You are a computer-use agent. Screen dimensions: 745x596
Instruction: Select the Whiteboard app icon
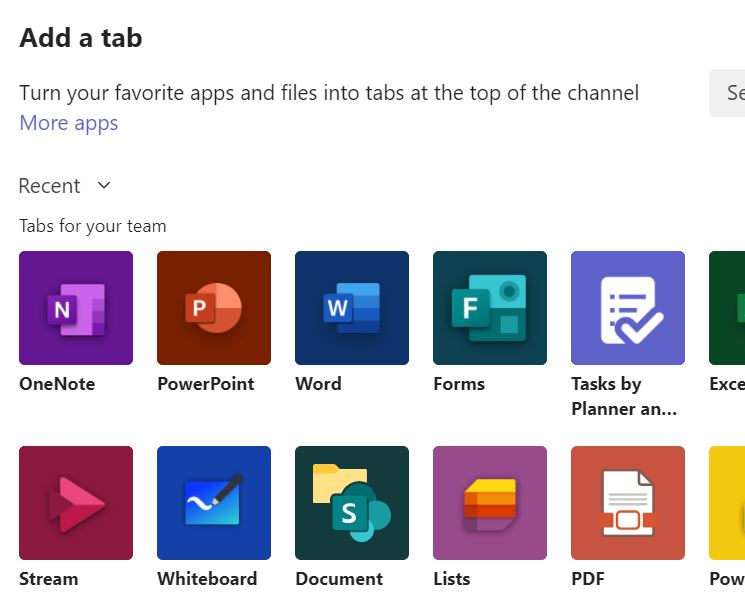pyautogui.click(x=214, y=503)
